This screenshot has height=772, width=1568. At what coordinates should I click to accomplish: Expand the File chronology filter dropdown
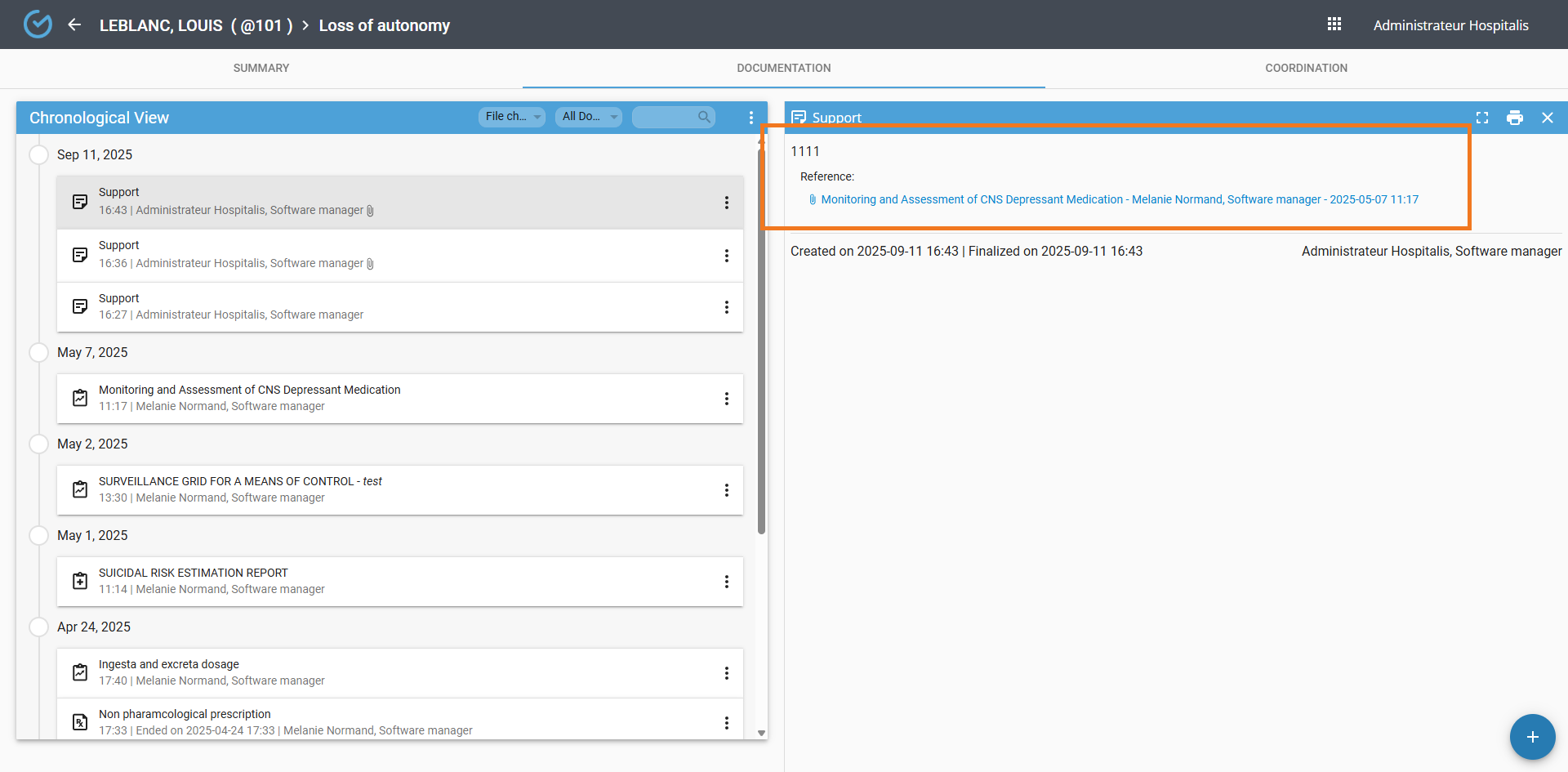(x=512, y=117)
